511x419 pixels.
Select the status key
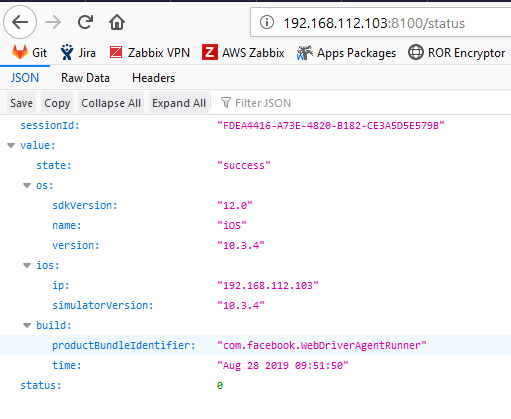[x=41, y=386]
